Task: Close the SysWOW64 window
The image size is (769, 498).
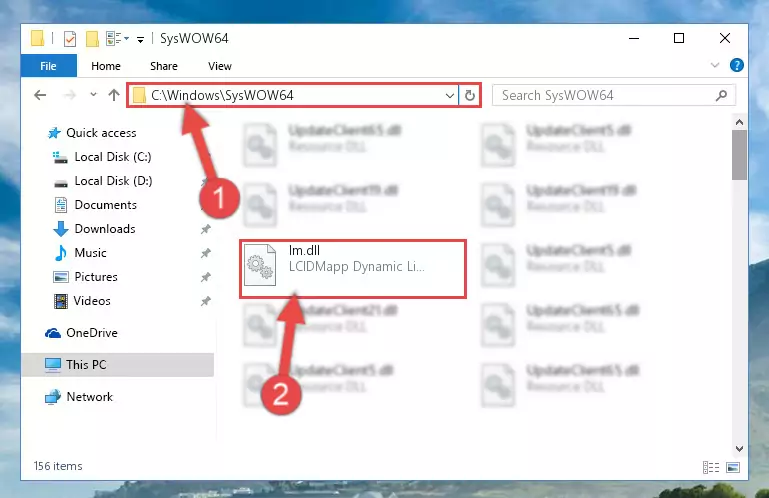Action: pos(724,38)
